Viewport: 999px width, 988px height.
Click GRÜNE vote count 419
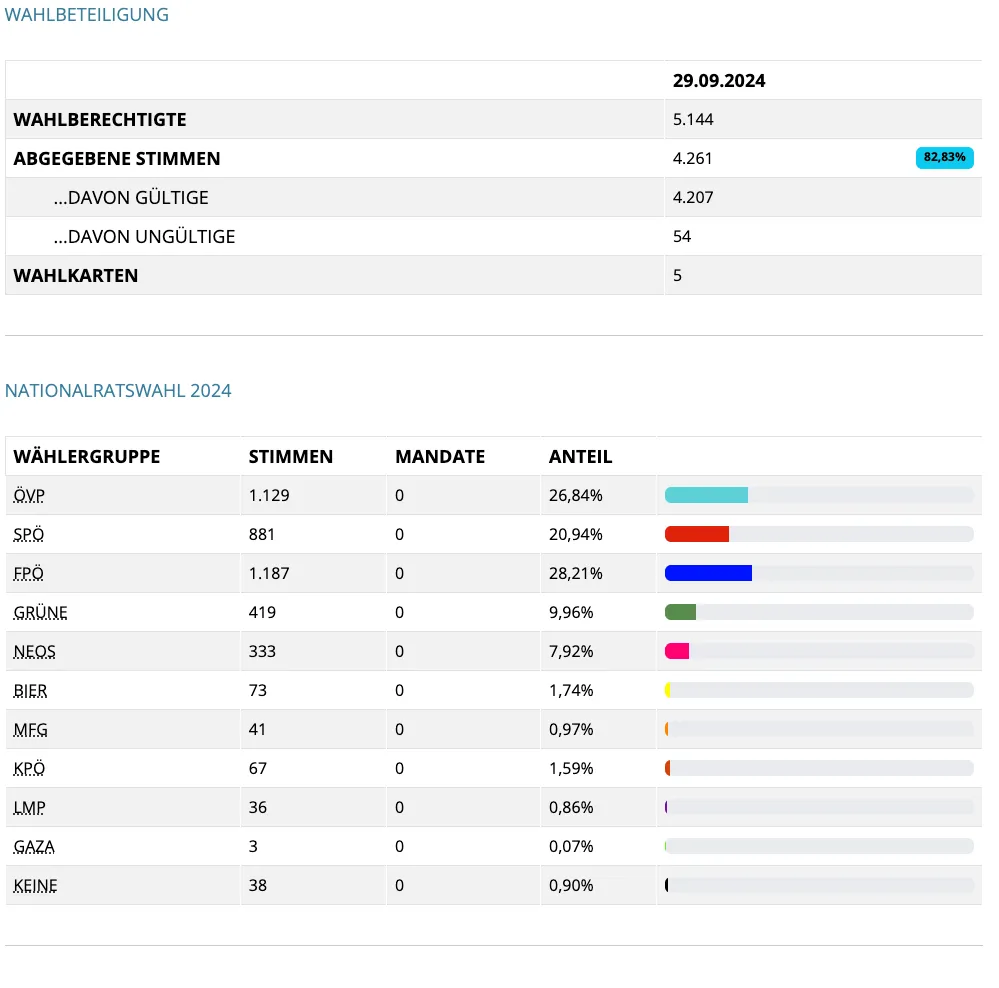(262, 612)
